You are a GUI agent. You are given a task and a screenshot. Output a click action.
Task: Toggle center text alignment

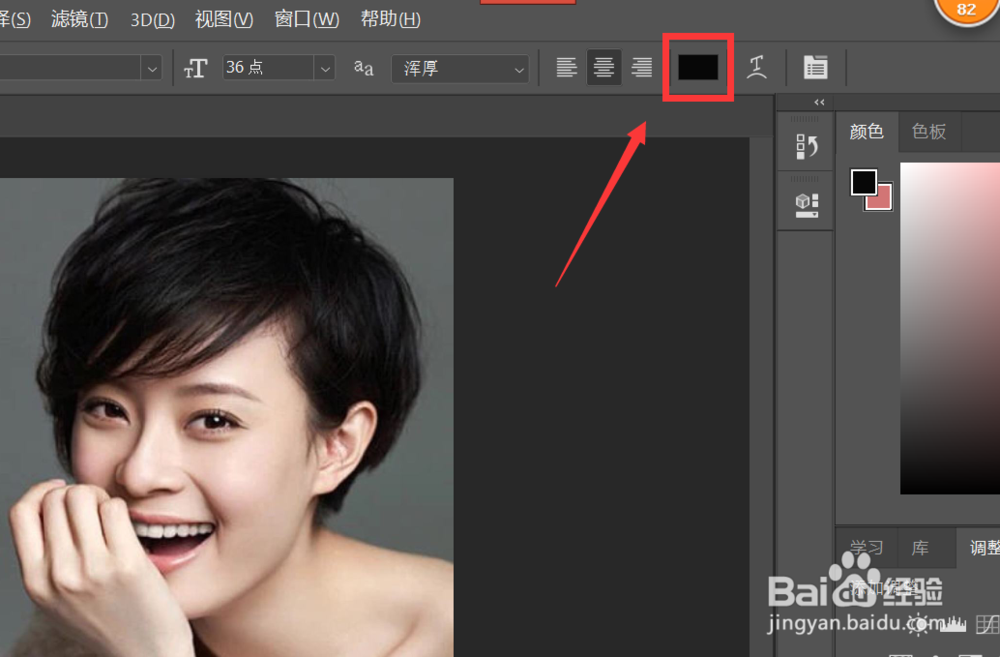tap(604, 67)
